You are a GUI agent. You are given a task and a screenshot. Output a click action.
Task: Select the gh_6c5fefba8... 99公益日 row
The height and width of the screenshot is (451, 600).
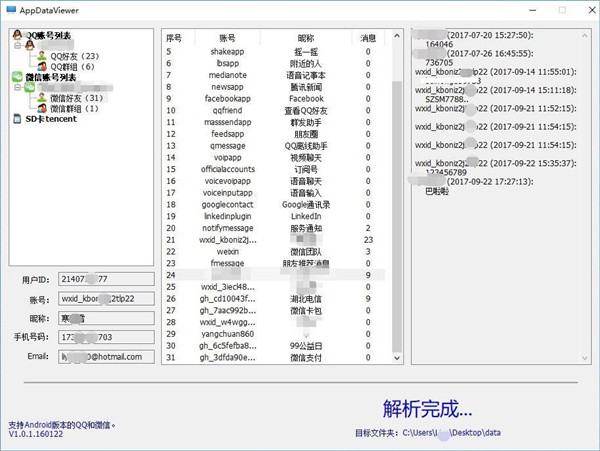click(x=274, y=346)
